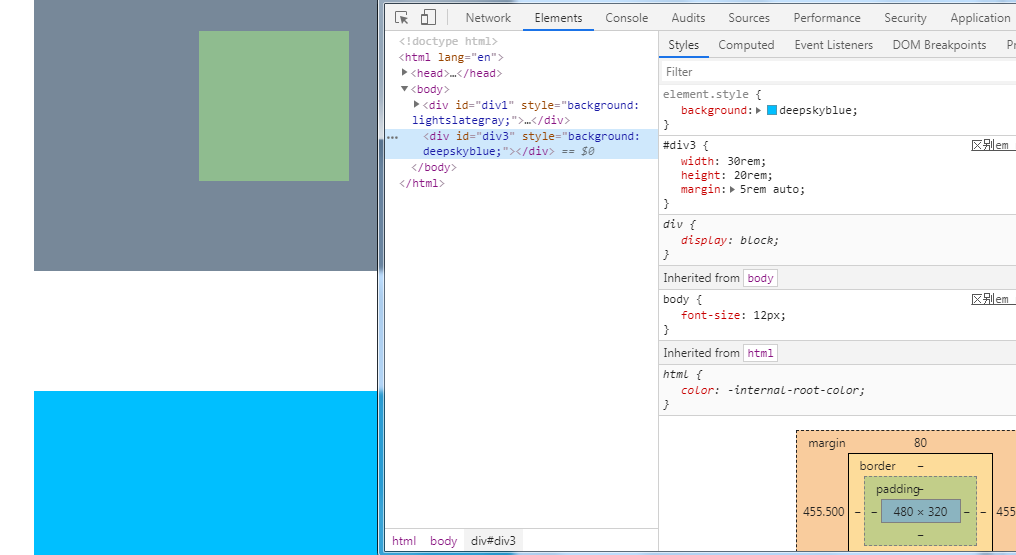Image resolution: width=1016 pixels, height=555 pixels.
Task: Open the Security tab
Action: (905, 18)
